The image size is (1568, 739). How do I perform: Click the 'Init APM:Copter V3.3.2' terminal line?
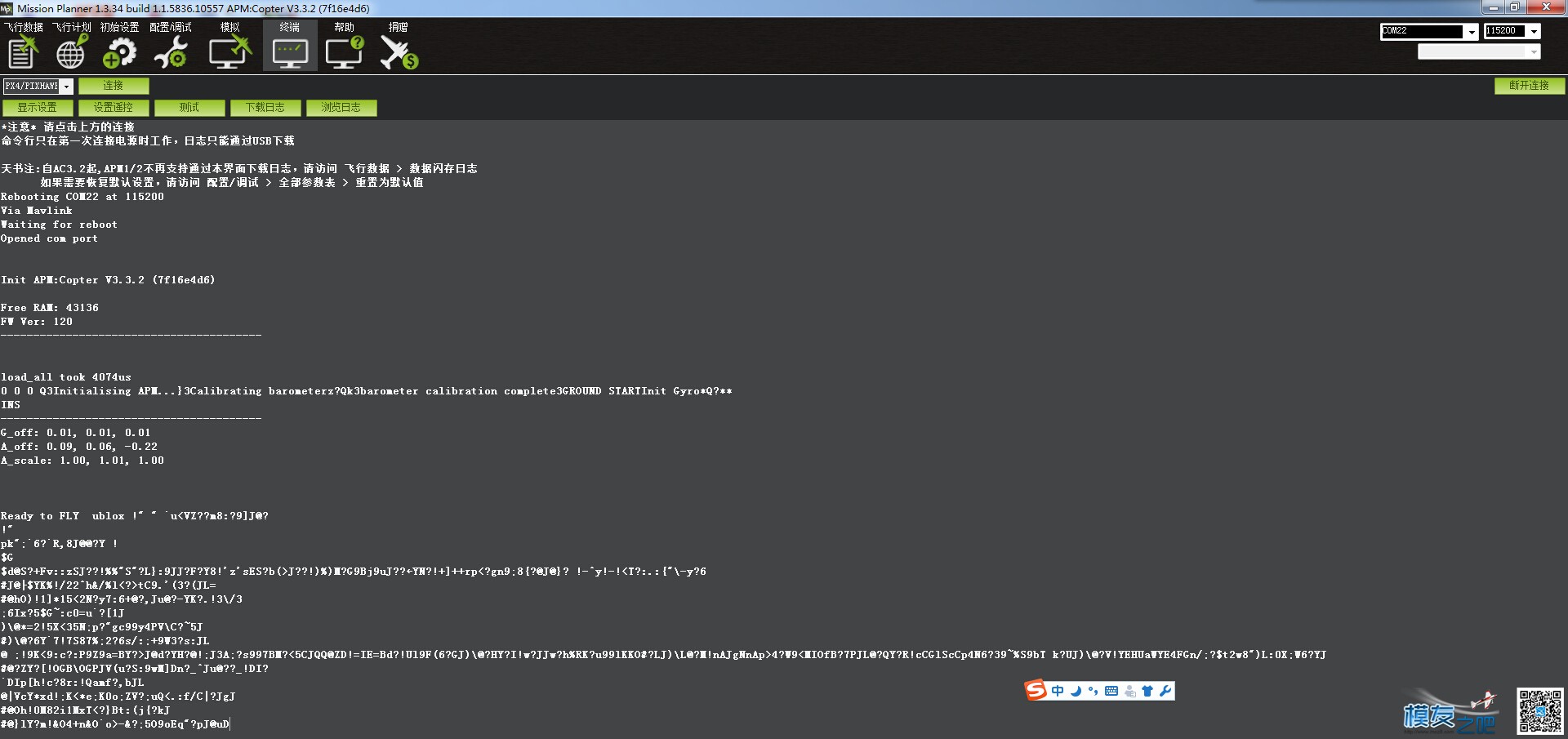pos(108,280)
